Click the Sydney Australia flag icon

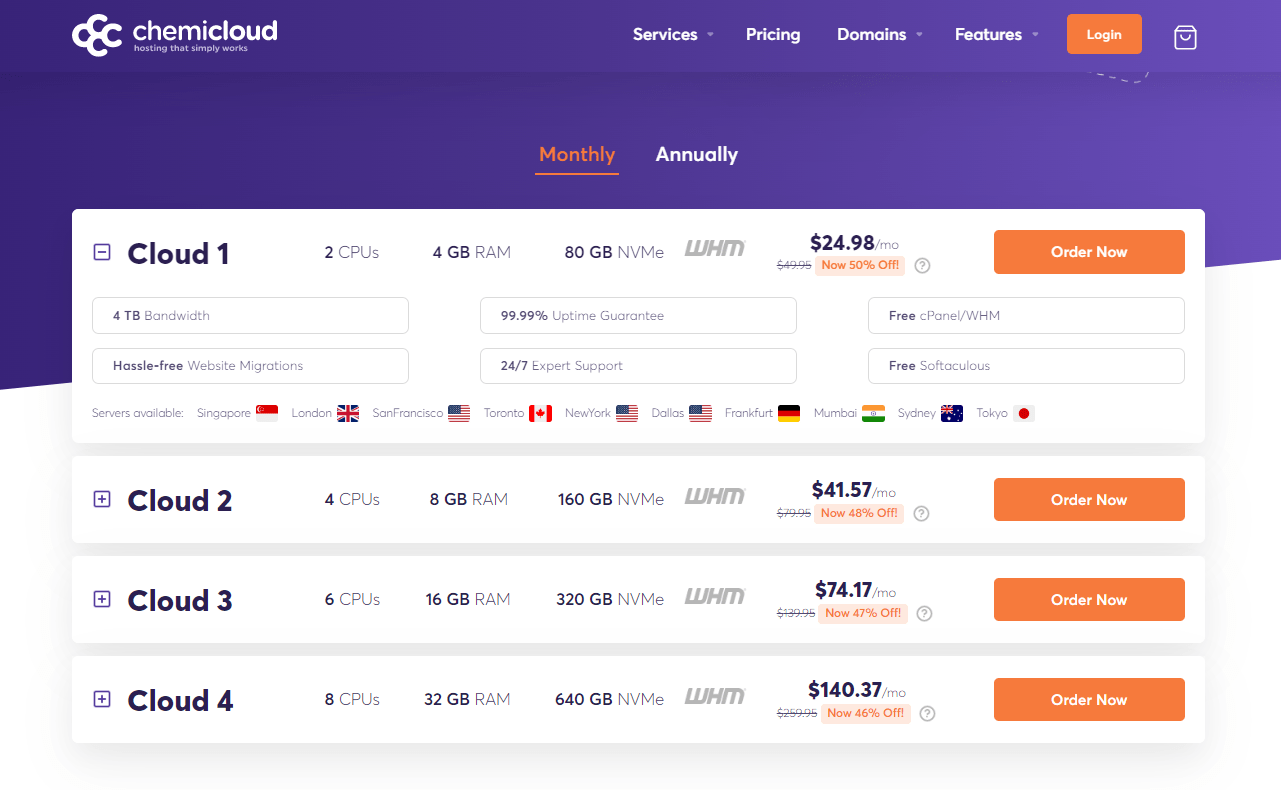(x=952, y=413)
